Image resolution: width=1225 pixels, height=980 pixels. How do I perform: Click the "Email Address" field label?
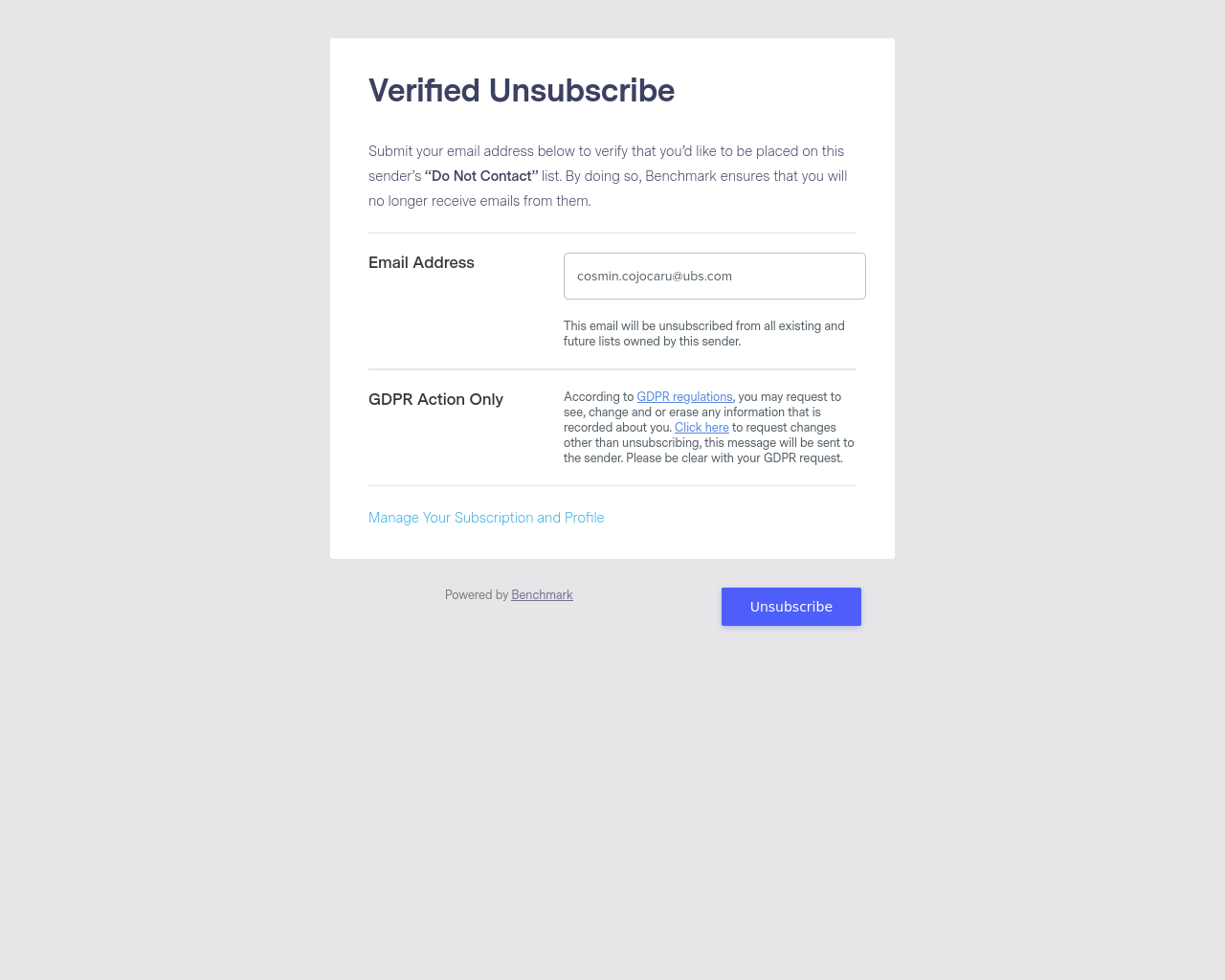[x=421, y=263]
